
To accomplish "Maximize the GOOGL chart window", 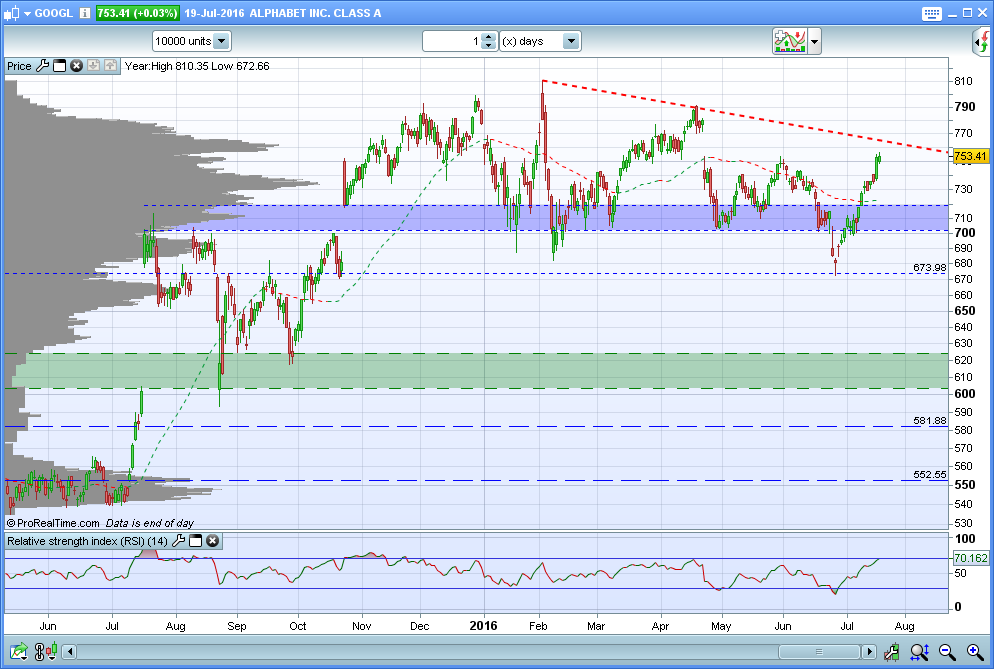I will pyautogui.click(x=967, y=13).
